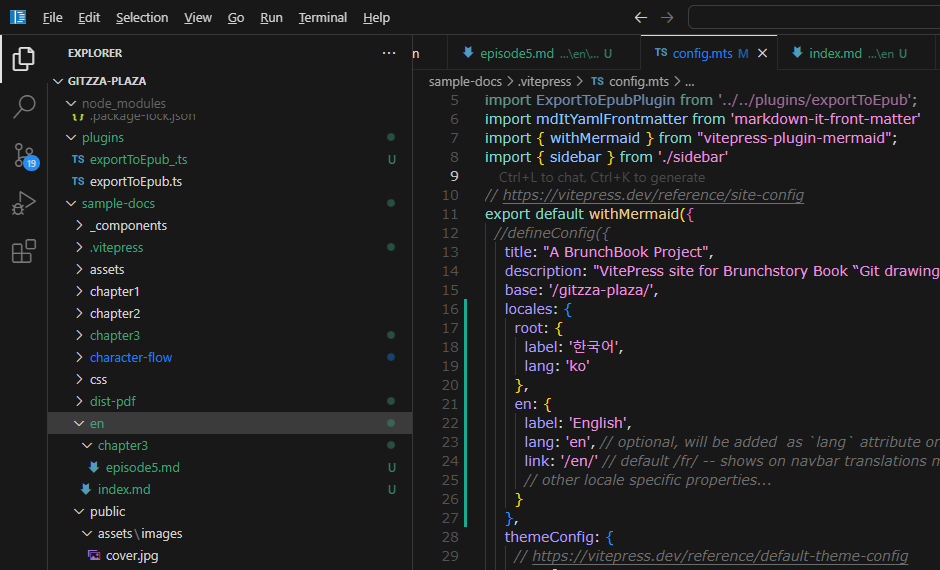Open the Terminal menu

[x=322, y=17]
